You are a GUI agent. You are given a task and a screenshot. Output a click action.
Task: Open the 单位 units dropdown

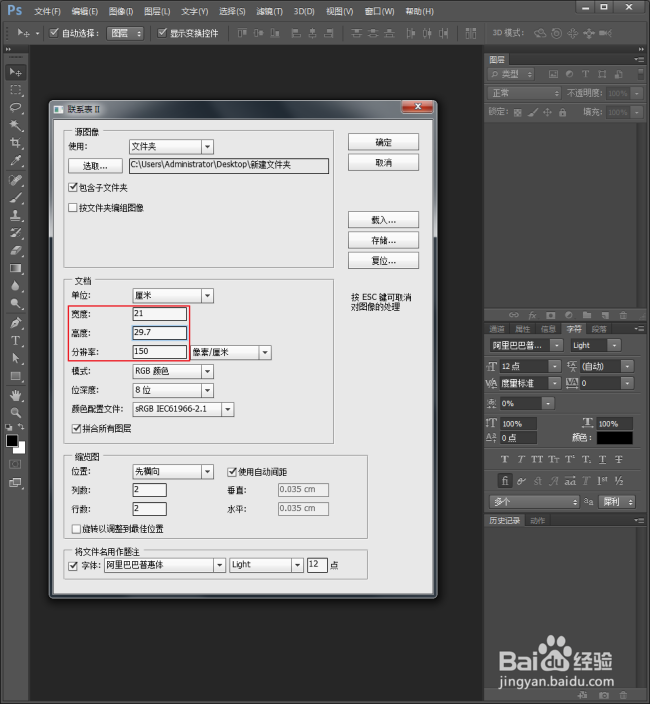click(173, 295)
